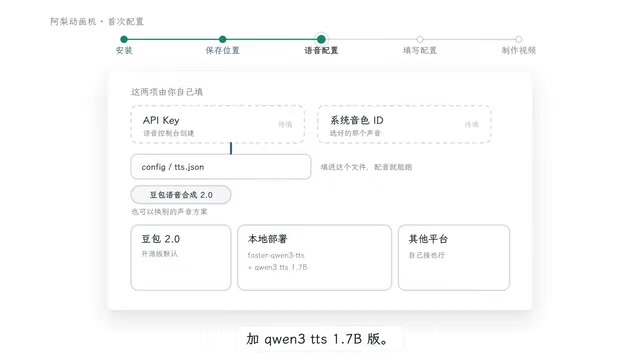Click the 选好的那个声音 hint text

click(x=356, y=133)
